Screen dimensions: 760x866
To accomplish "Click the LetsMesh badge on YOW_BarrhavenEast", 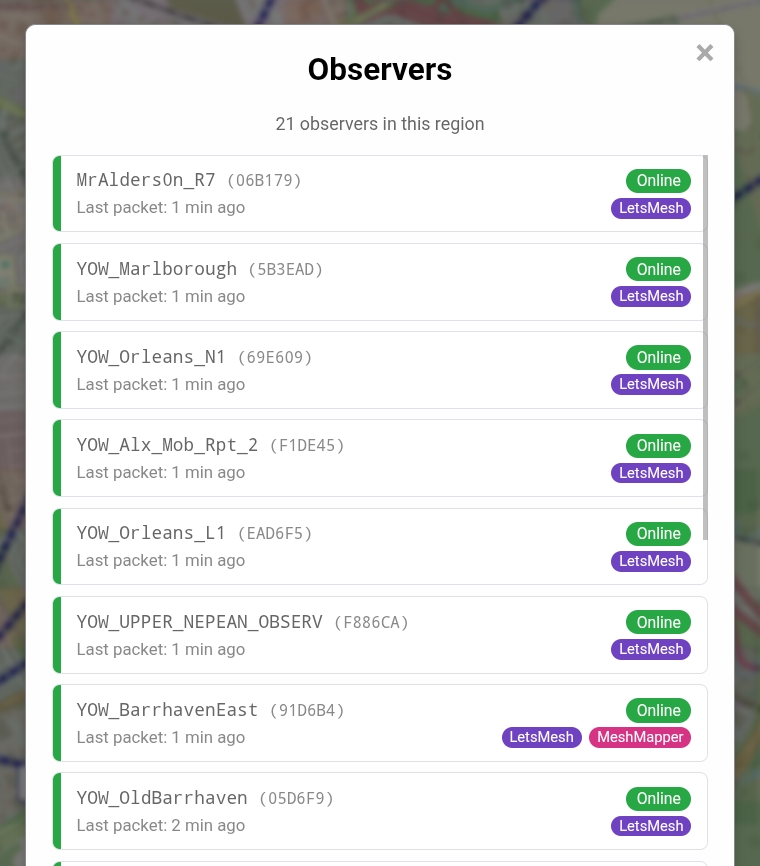I will [x=542, y=737].
